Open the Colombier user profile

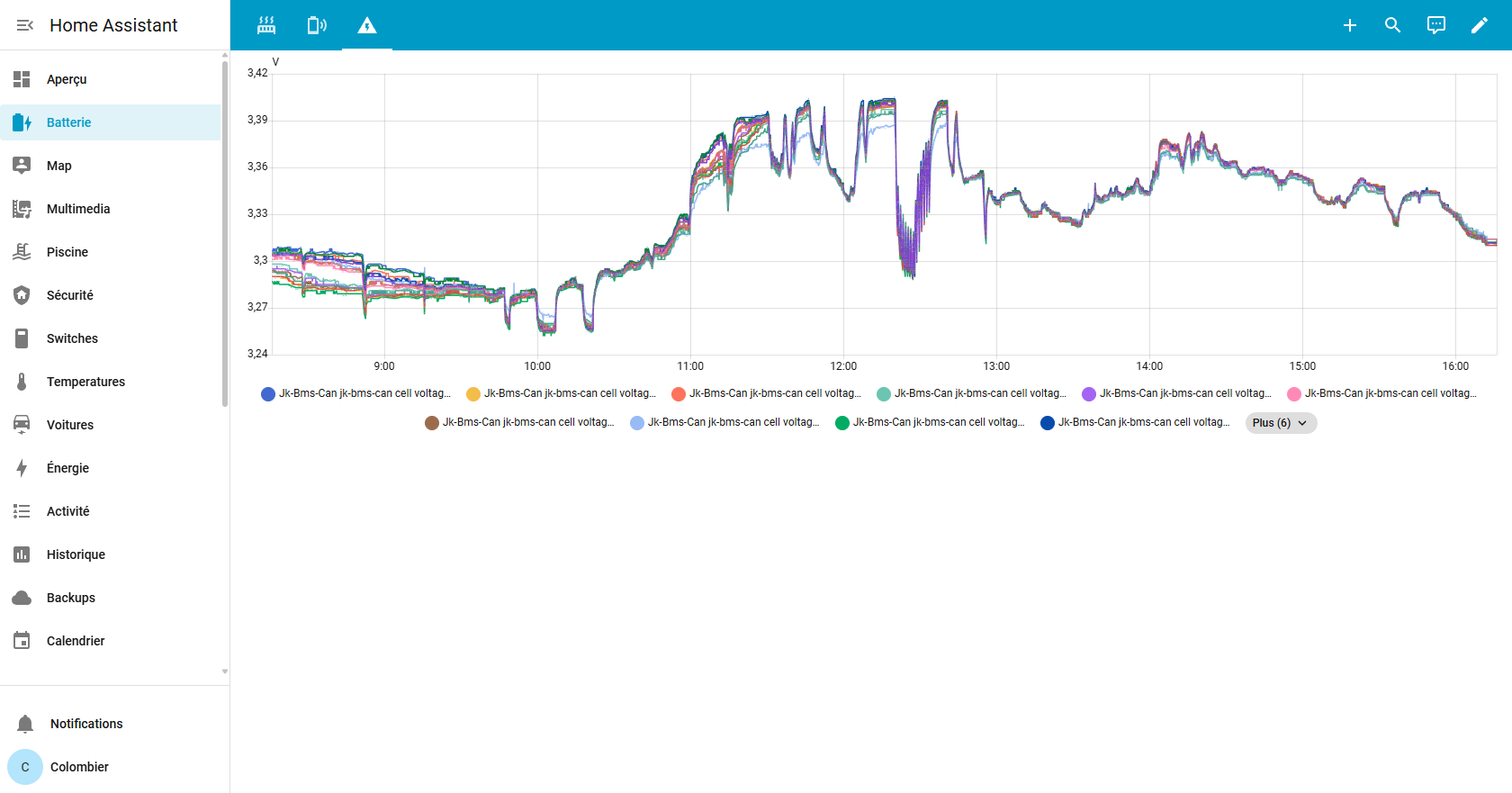coord(79,767)
